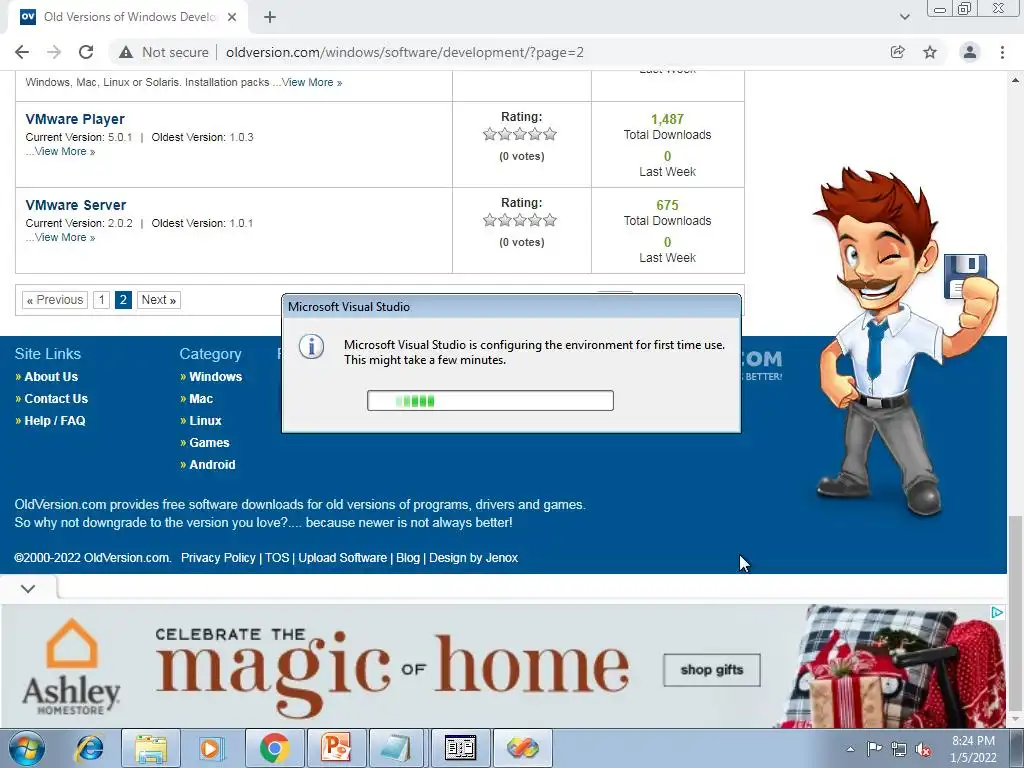Bookmark this page with the star icon

click(930, 52)
